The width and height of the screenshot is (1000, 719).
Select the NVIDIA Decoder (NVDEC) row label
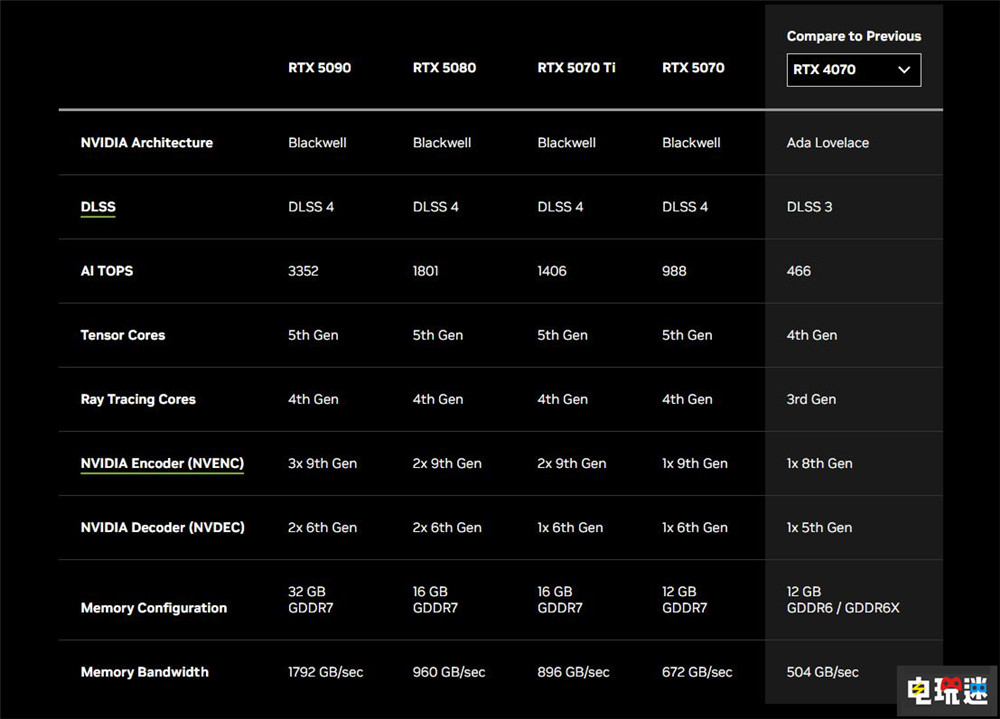[162, 527]
